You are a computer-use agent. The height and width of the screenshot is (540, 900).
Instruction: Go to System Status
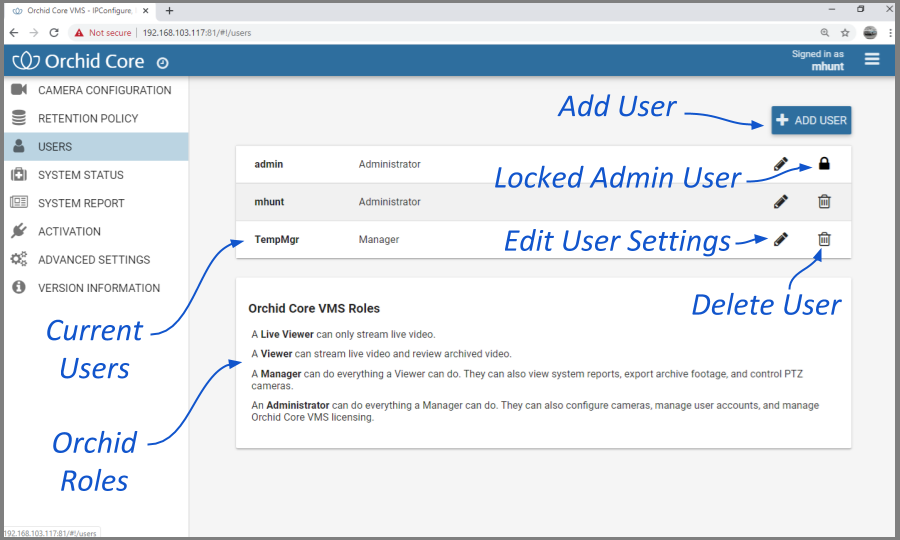96,174
